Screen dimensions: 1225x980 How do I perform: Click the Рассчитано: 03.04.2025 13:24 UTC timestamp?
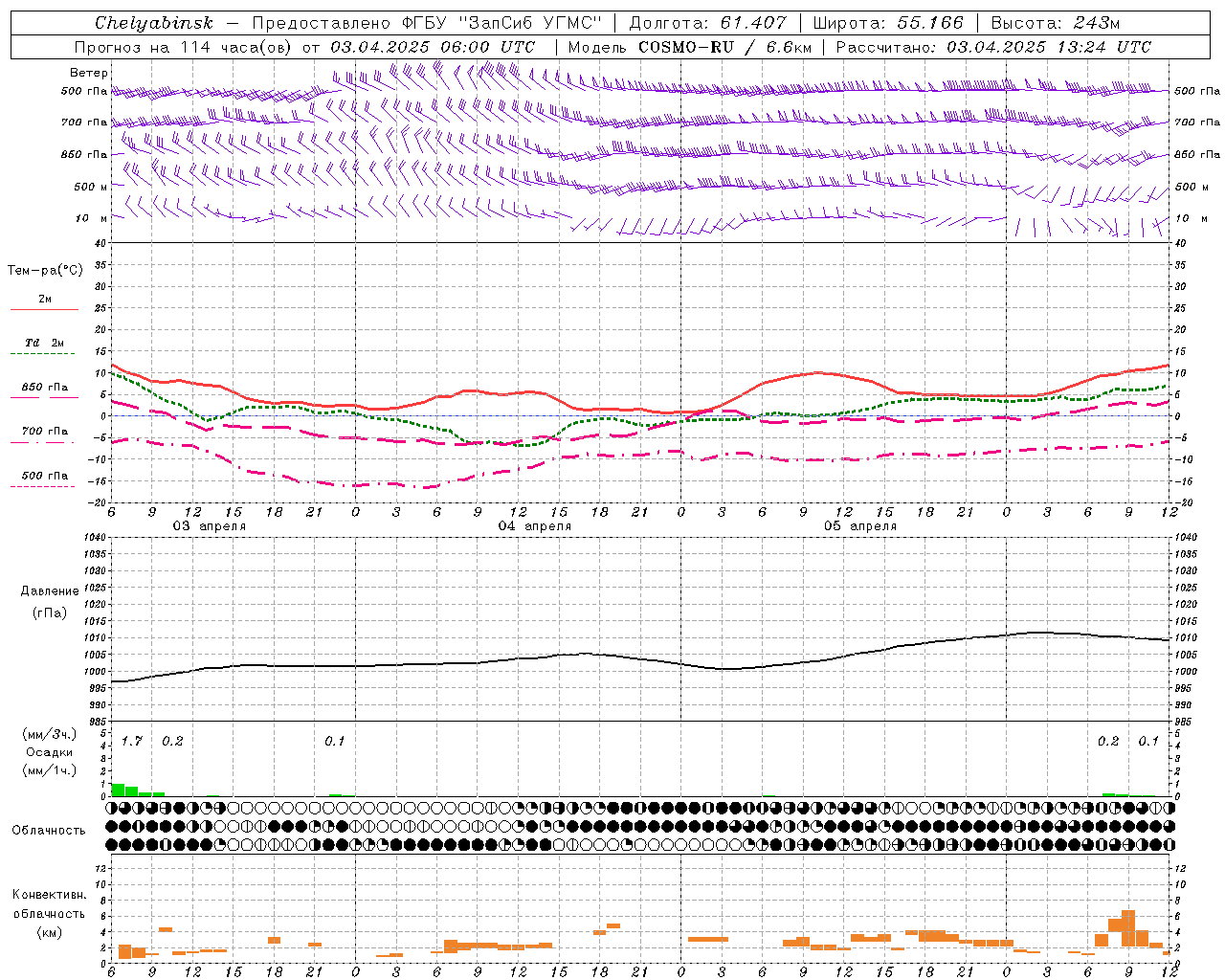click(993, 47)
